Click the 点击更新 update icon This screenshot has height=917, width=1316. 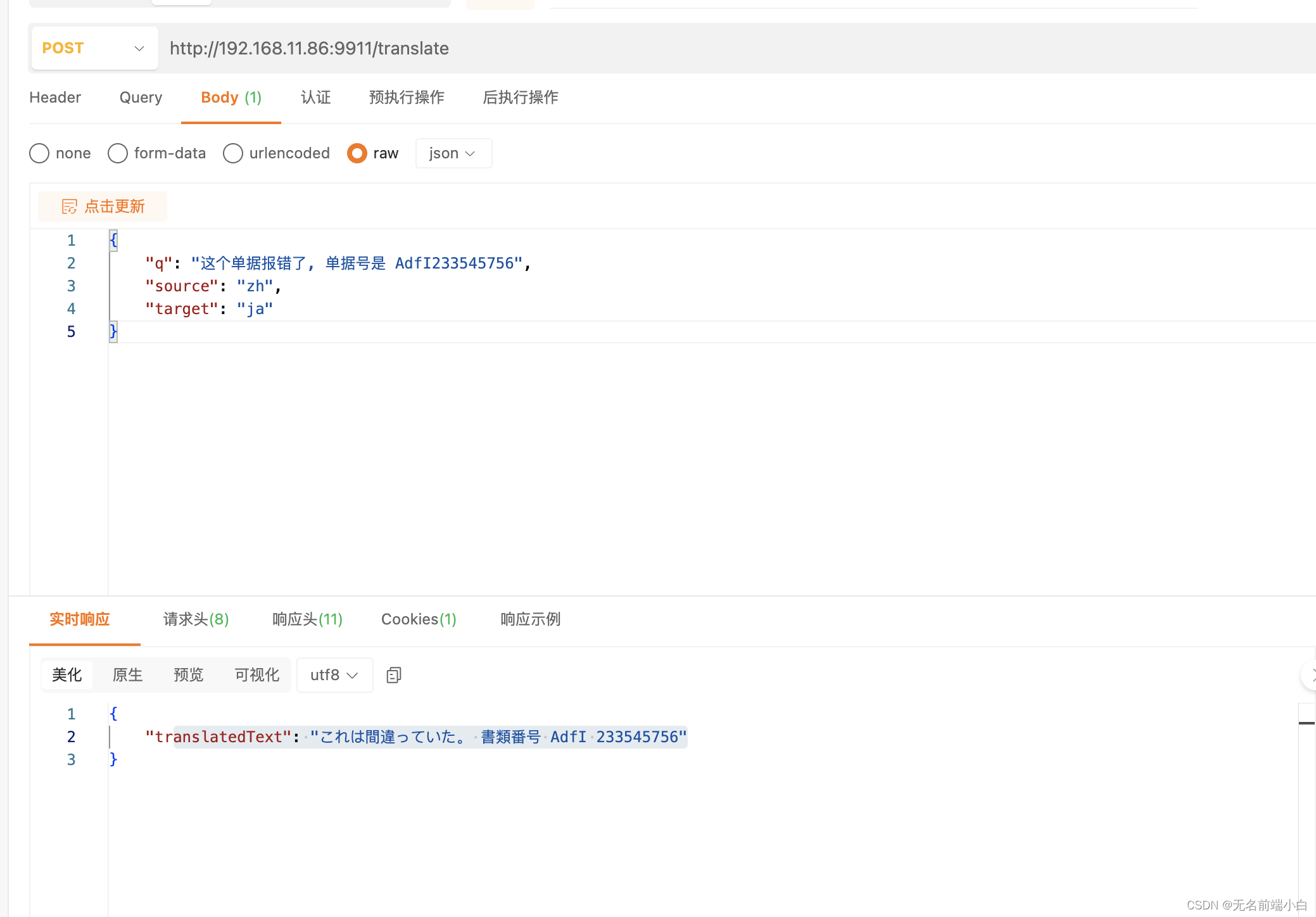(69, 206)
